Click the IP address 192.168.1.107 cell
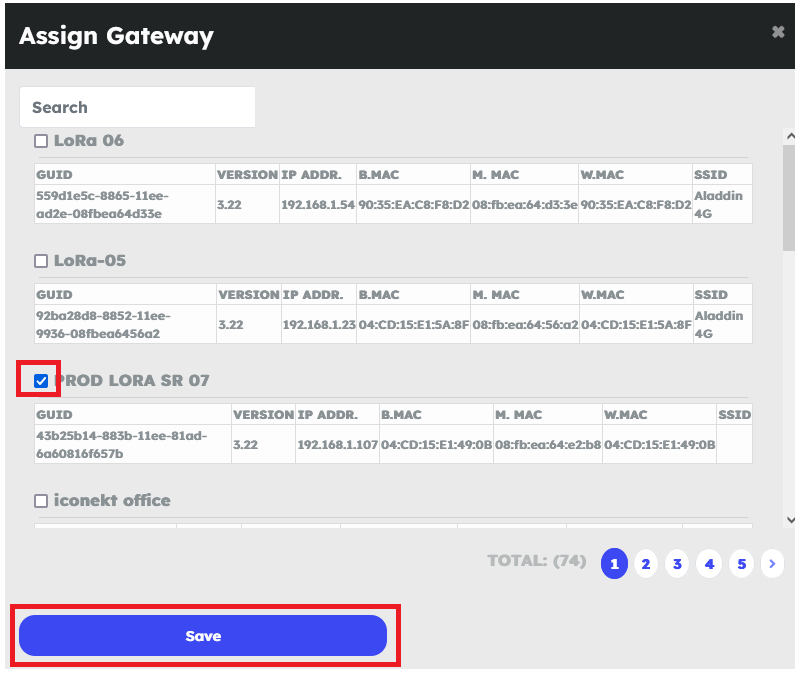 pyautogui.click(x=337, y=444)
